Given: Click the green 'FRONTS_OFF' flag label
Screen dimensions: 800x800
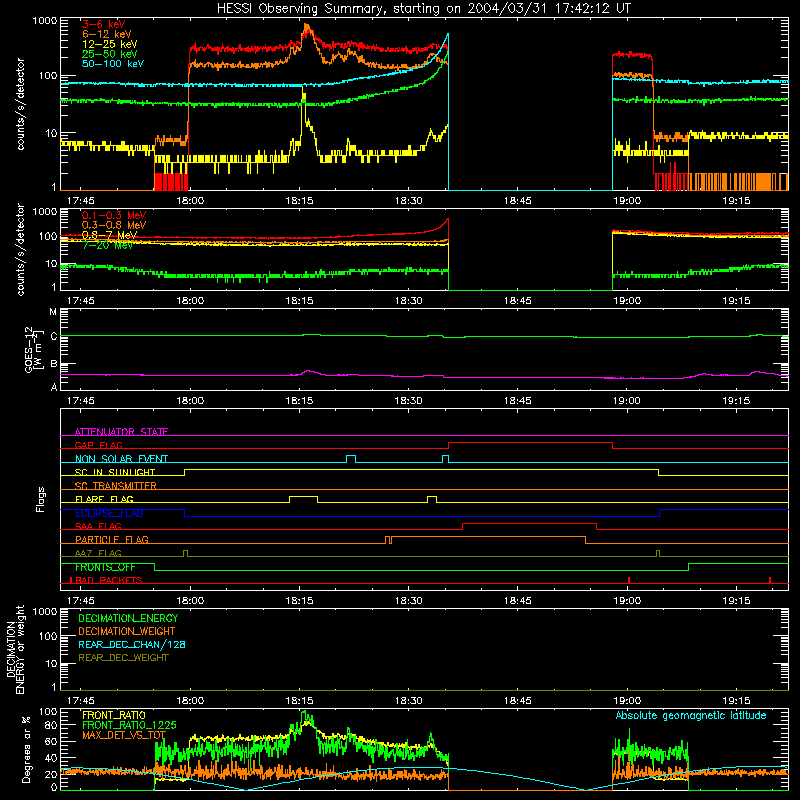Looking at the screenshot, I should (x=105, y=567).
